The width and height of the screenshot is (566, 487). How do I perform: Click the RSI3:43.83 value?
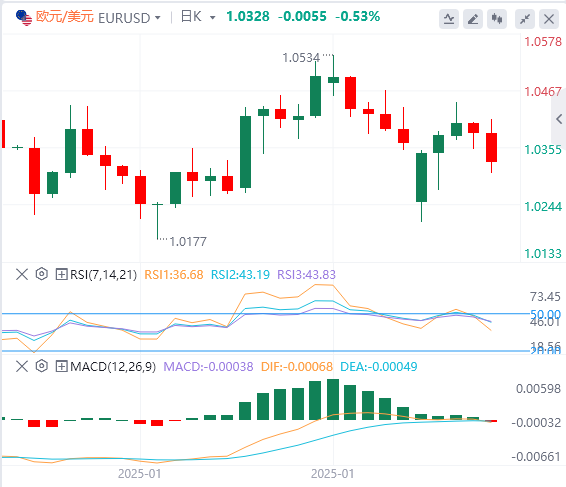tap(306, 275)
